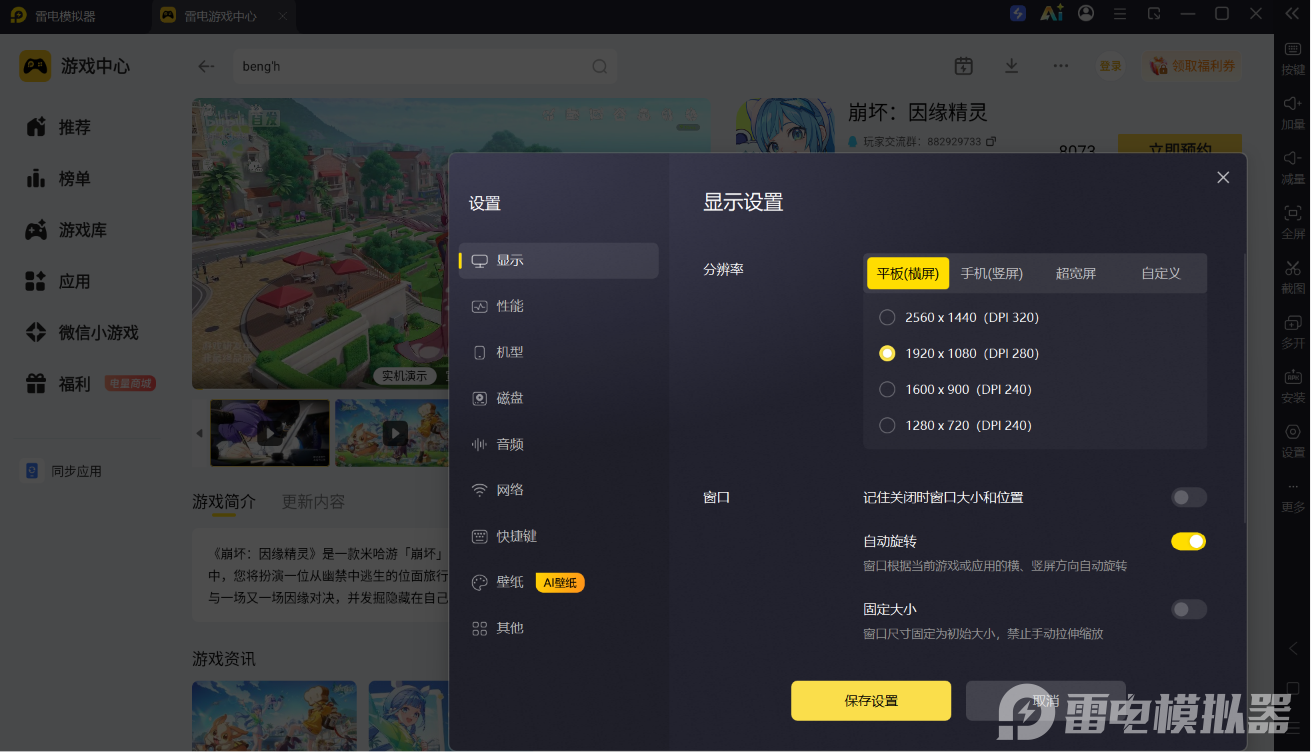The height and width of the screenshot is (752, 1311).
Task: Disable the 自动旋转 switch
Action: [1189, 541]
